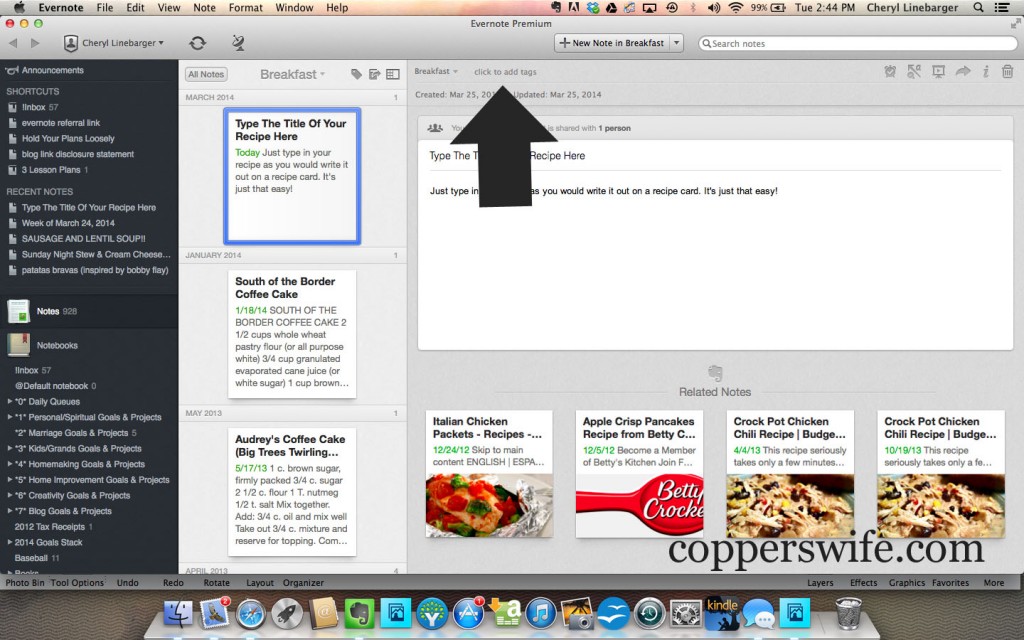Screen dimensions: 1024x640
Task: Click Organizer in photo editor bar behind Evernote
Action: (303, 583)
